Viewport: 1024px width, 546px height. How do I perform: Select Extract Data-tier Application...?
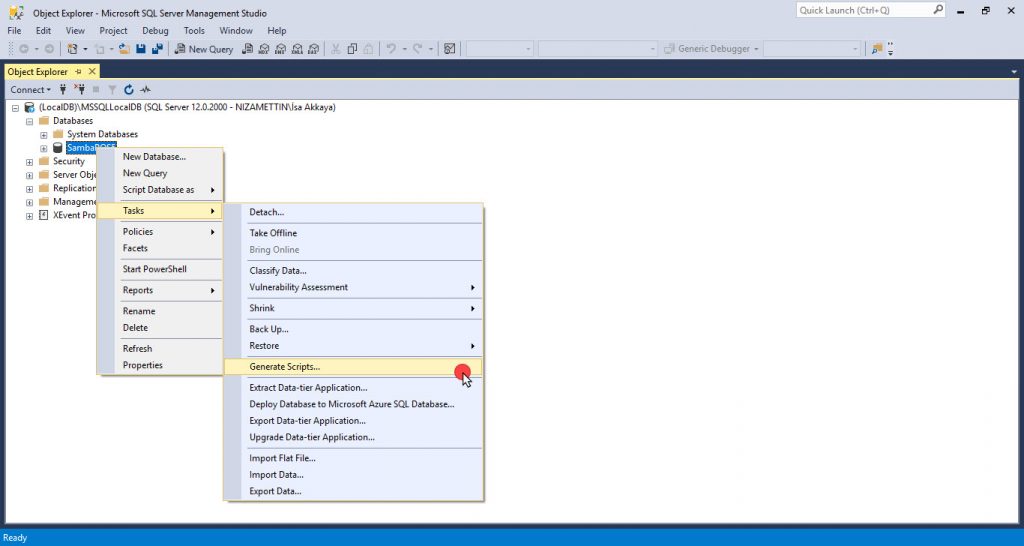point(353,388)
